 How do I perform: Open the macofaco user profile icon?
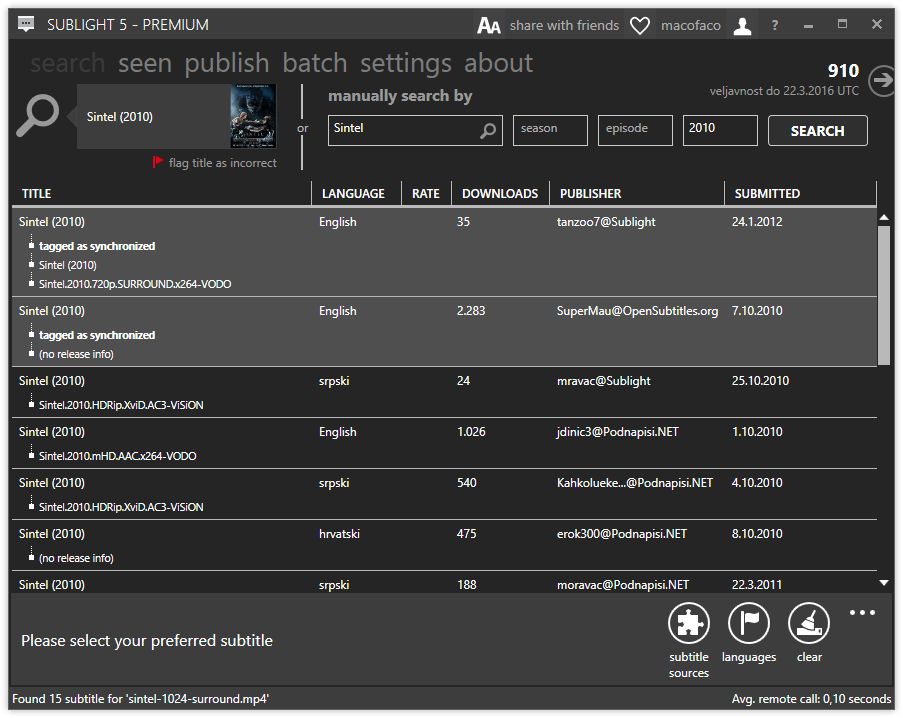(741, 24)
